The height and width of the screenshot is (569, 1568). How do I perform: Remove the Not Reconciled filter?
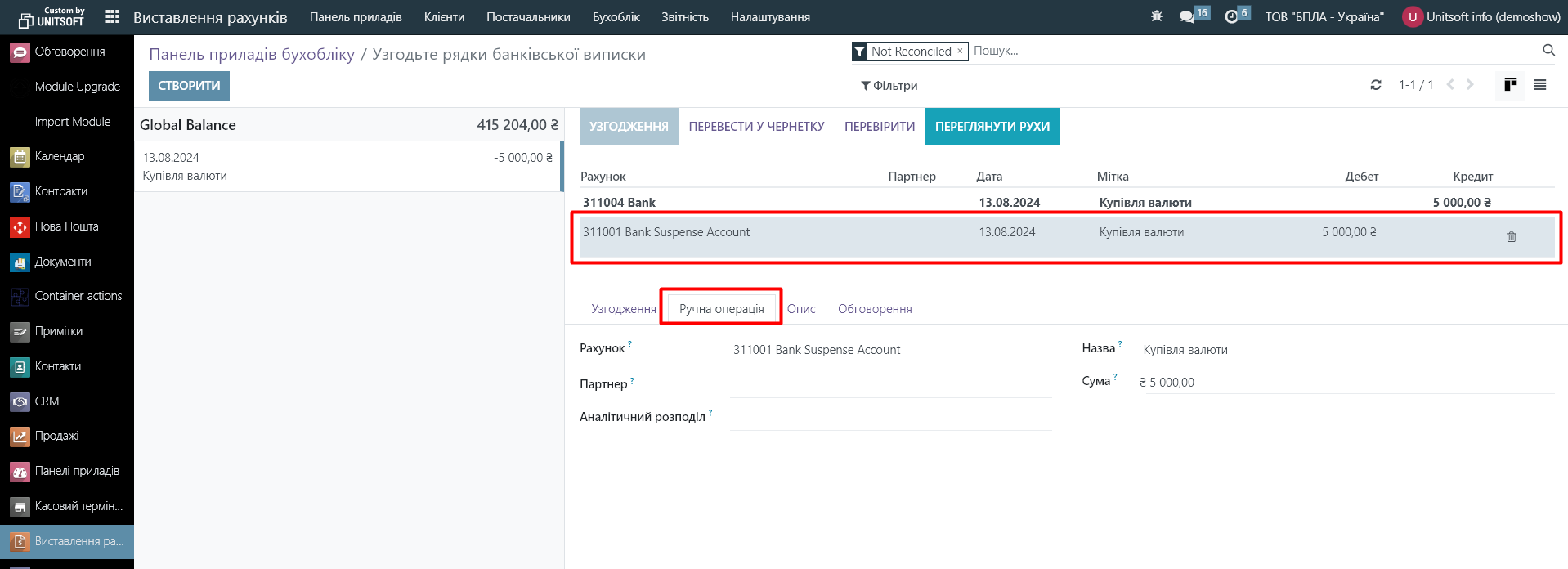coord(960,51)
